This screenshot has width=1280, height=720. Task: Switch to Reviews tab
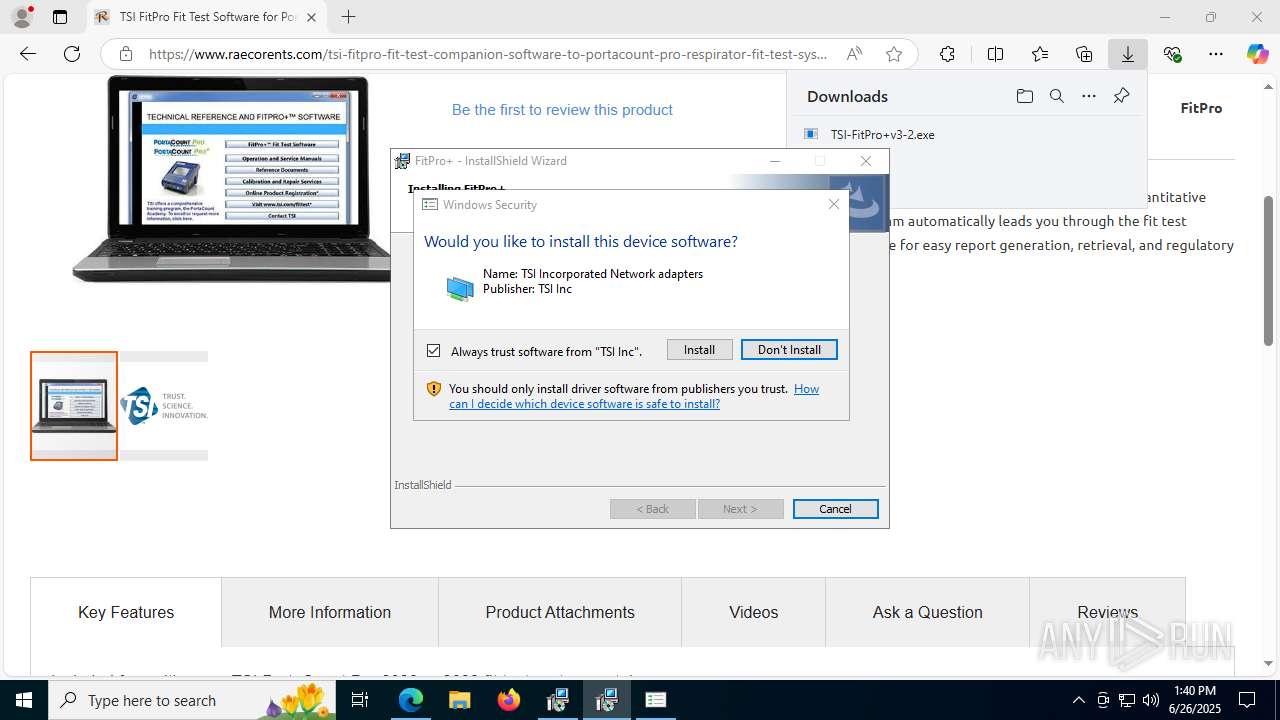[x=1107, y=612]
